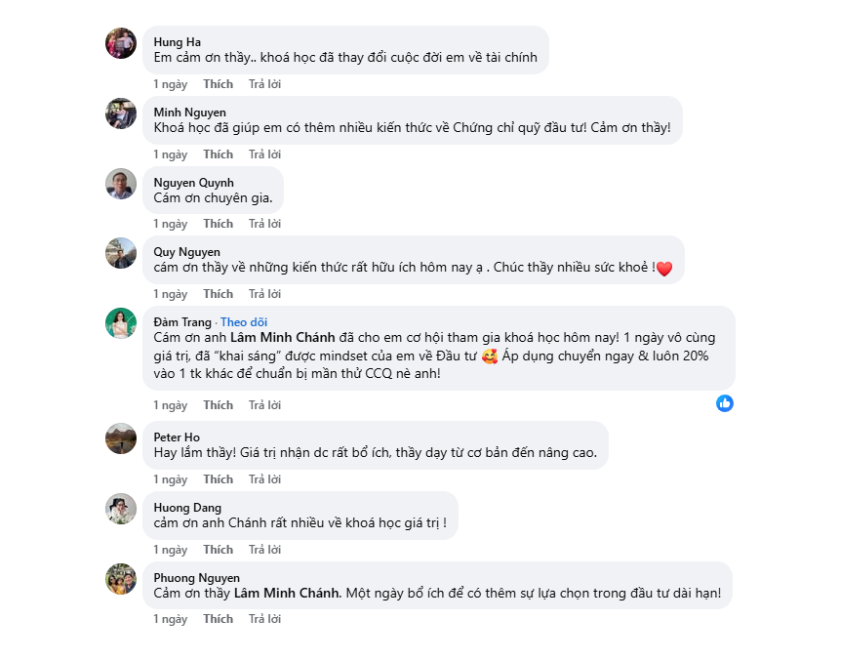Like Nguyen Quynh's comment
The image size is (850, 650).
[x=218, y=224]
